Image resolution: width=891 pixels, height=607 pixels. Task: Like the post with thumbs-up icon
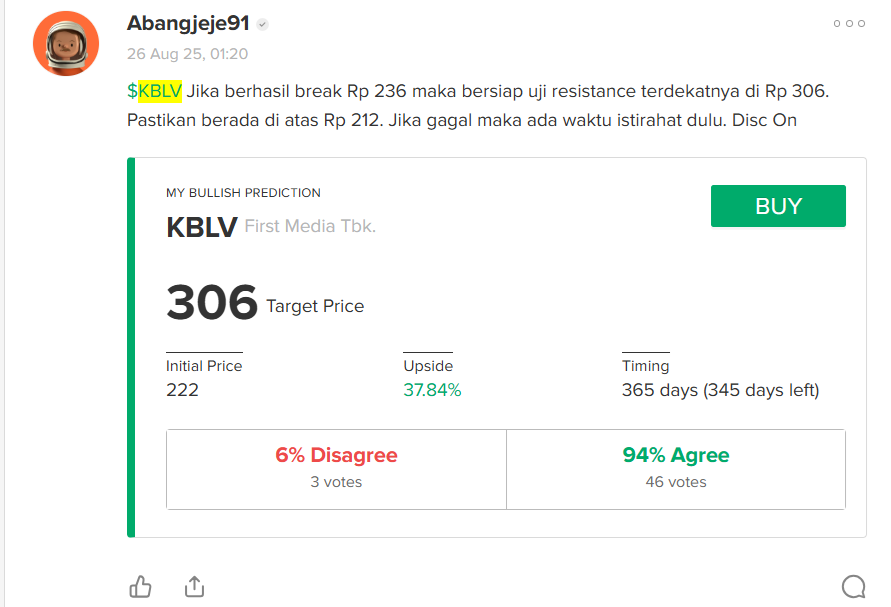coord(140,587)
